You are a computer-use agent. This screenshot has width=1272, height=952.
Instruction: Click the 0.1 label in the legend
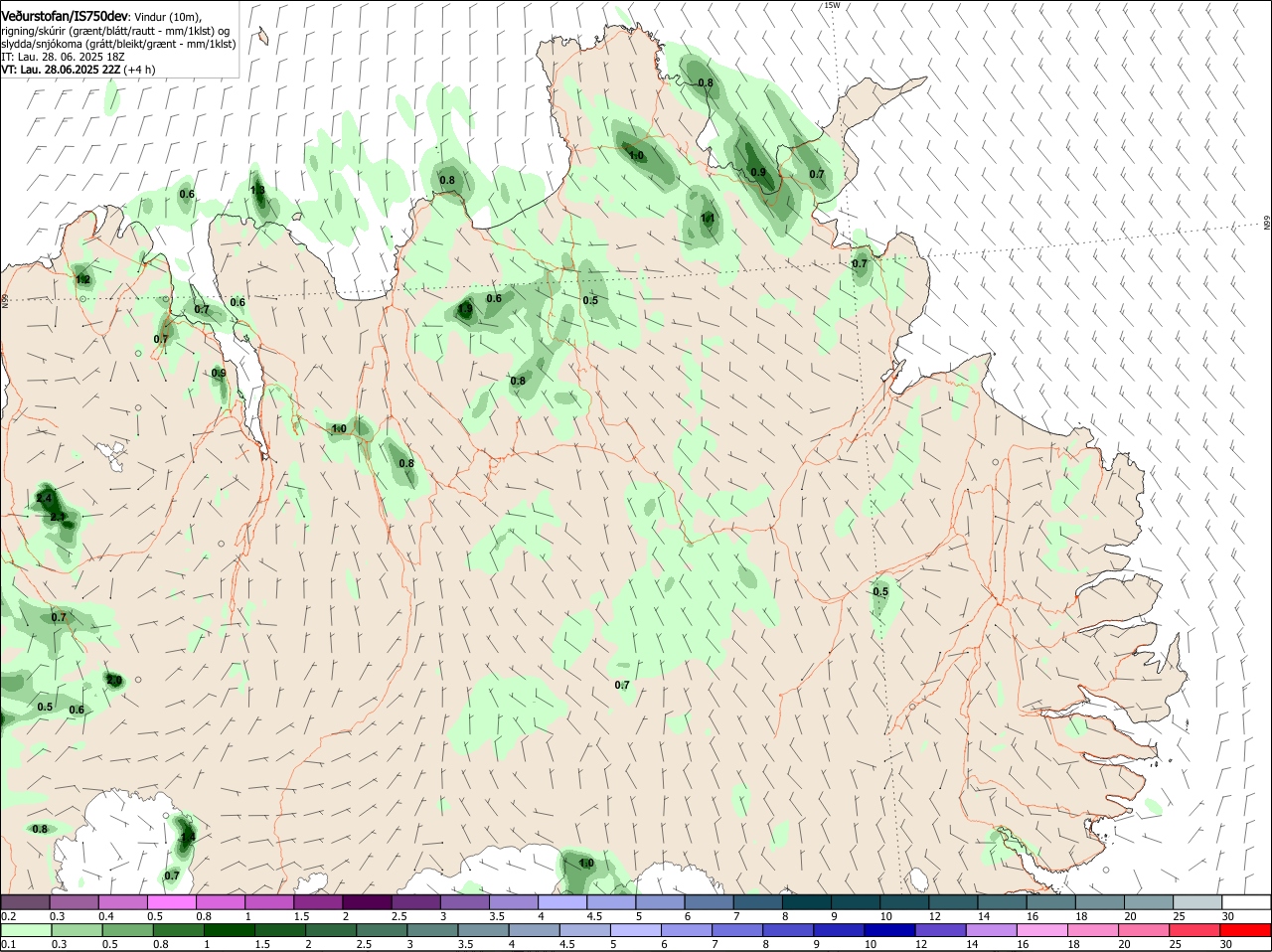(9, 944)
